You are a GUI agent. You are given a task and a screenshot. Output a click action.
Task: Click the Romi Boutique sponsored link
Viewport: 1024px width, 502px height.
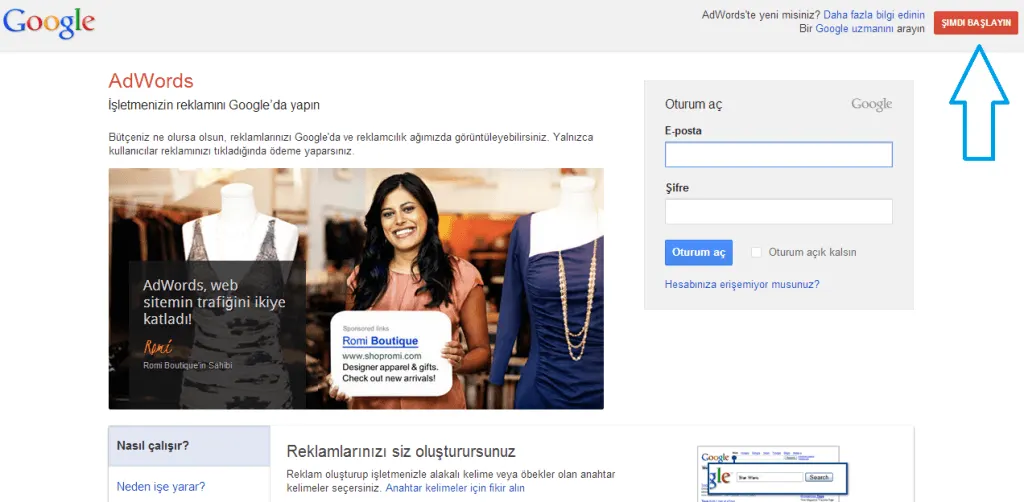pyautogui.click(x=380, y=341)
